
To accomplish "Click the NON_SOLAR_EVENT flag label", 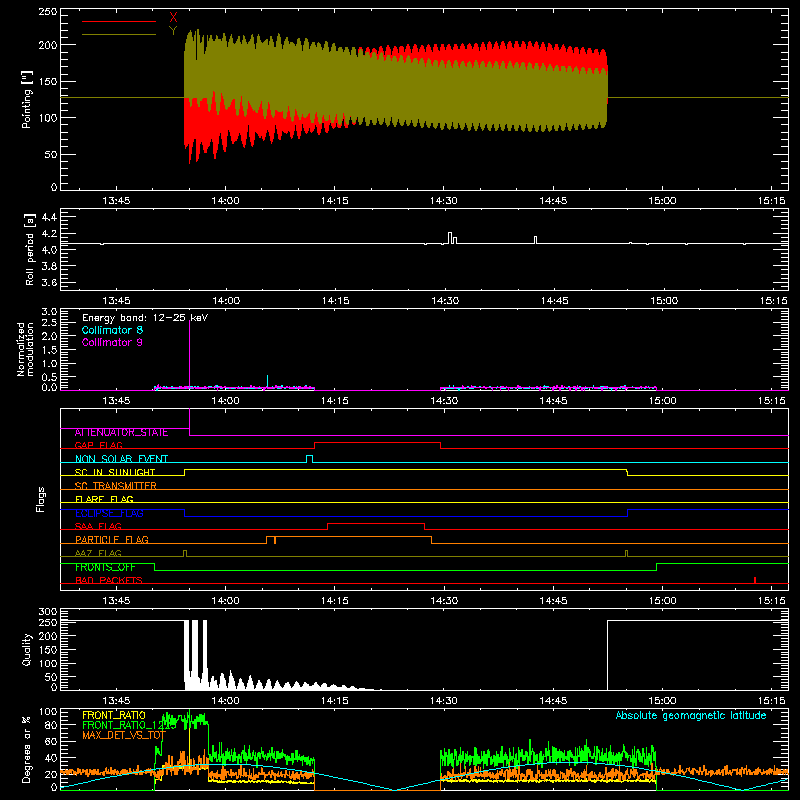I will 121,459.
